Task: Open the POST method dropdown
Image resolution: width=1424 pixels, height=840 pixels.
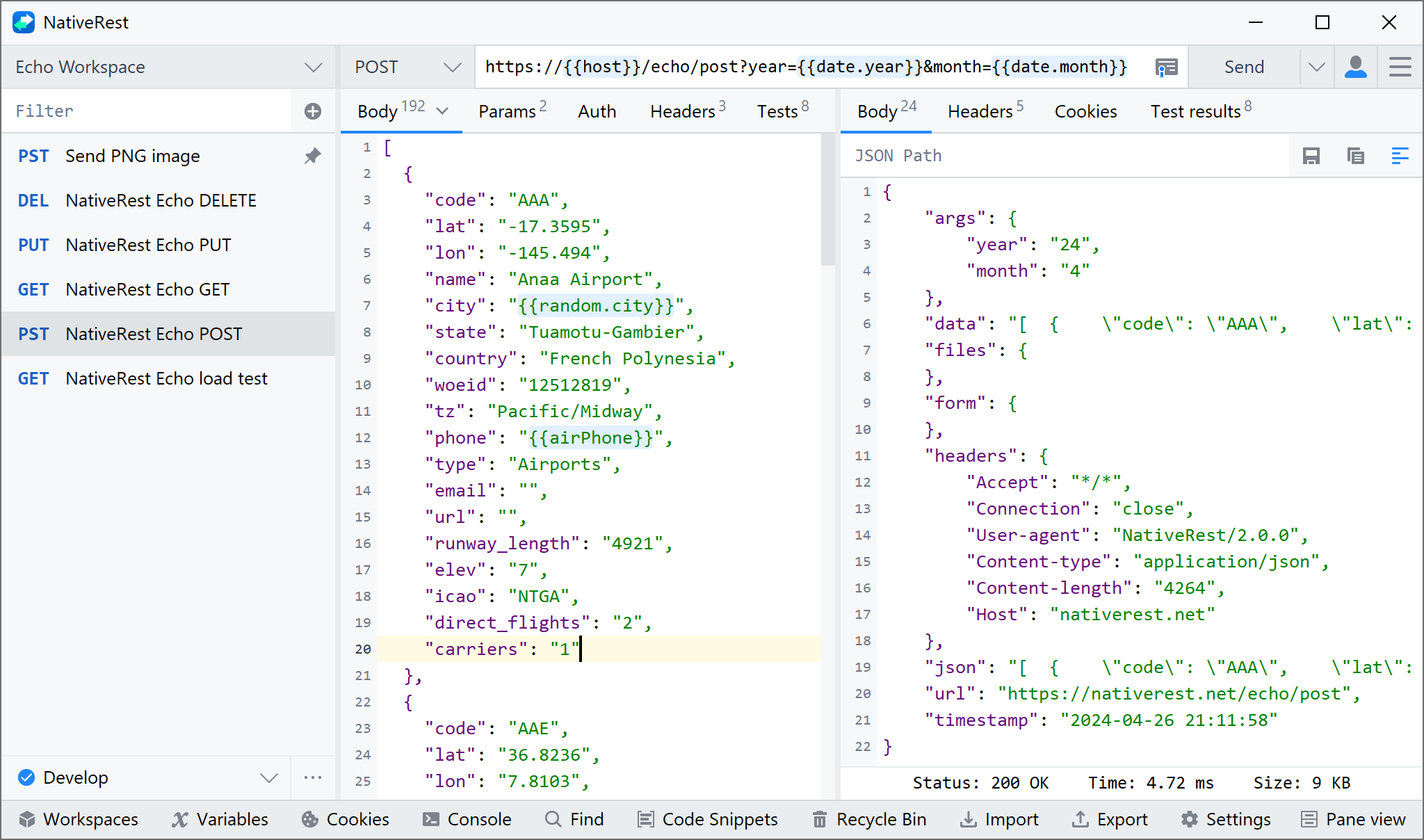Action: [452, 67]
